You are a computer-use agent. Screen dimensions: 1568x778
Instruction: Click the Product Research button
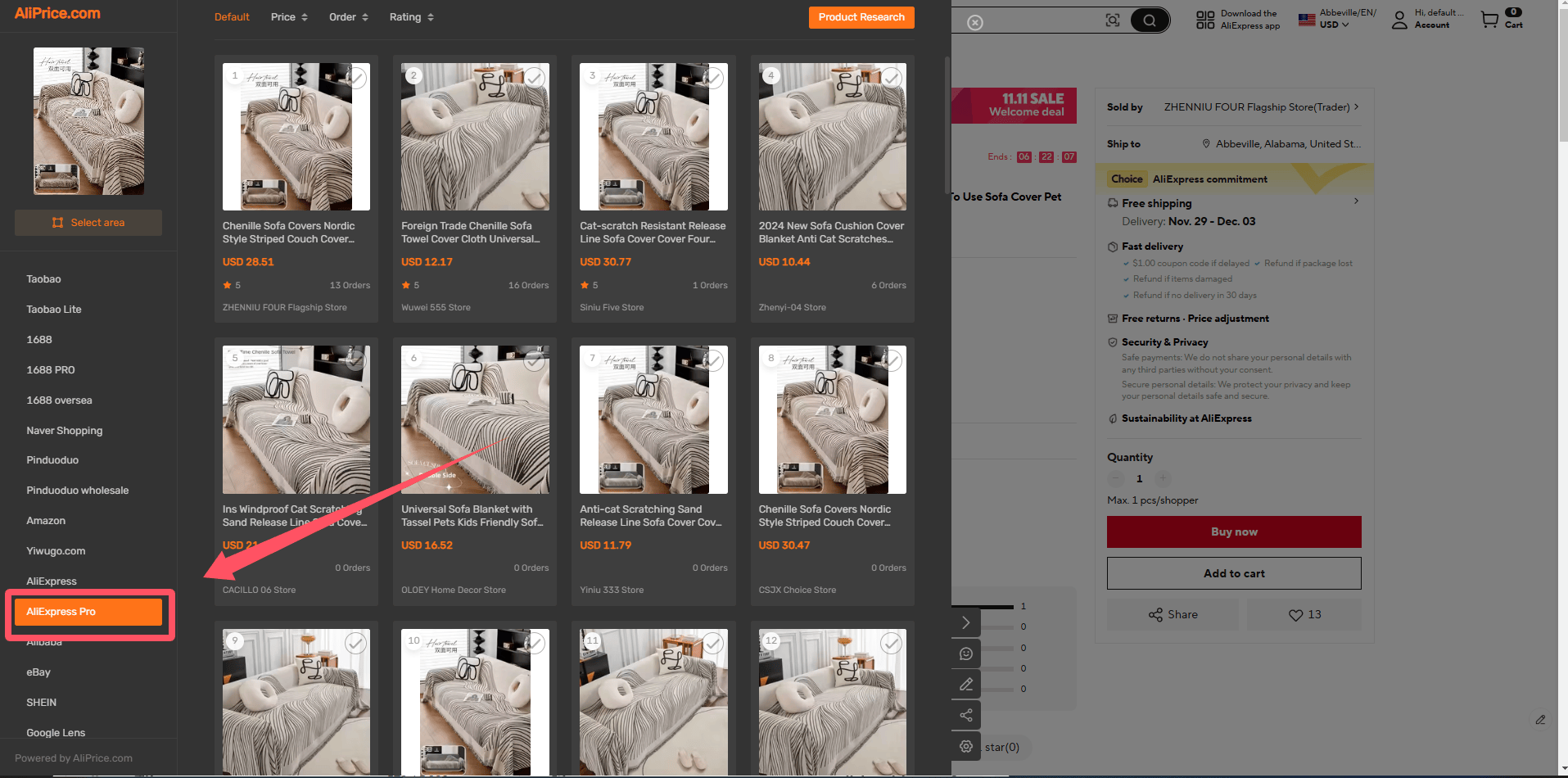click(861, 17)
